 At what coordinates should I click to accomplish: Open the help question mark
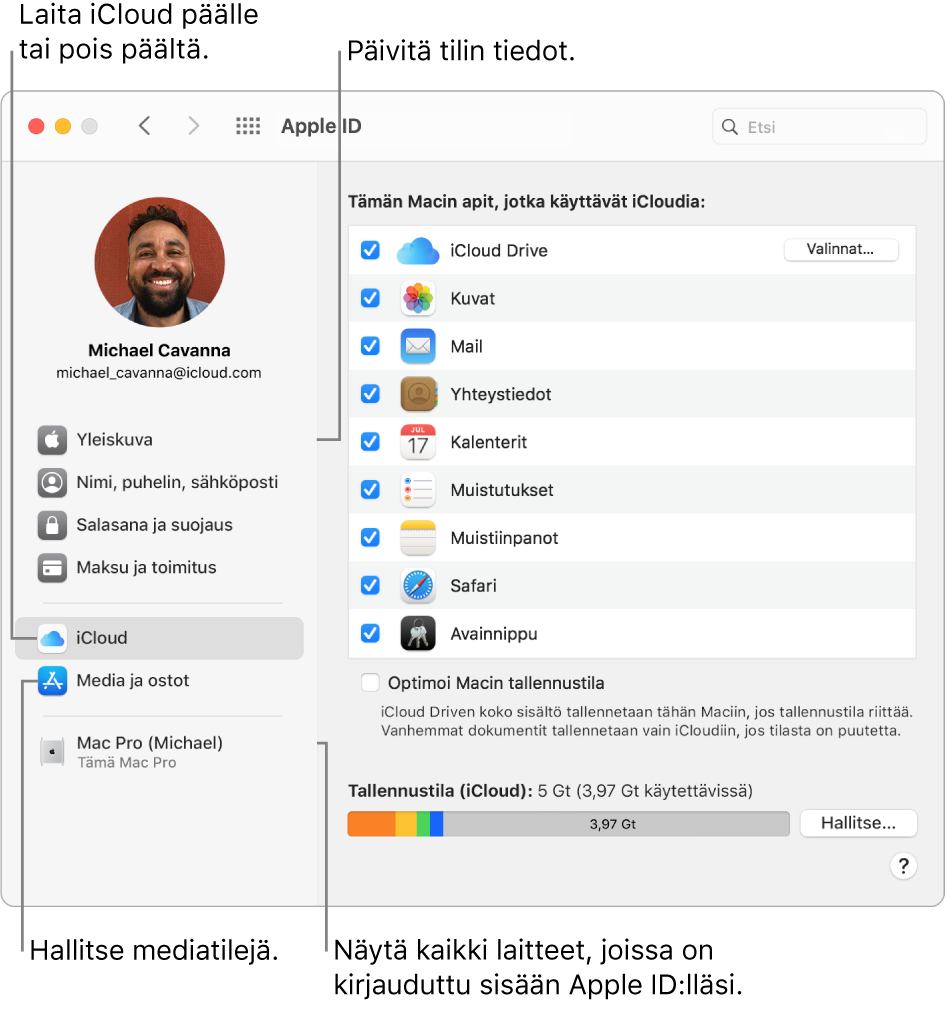(x=903, y=866)
